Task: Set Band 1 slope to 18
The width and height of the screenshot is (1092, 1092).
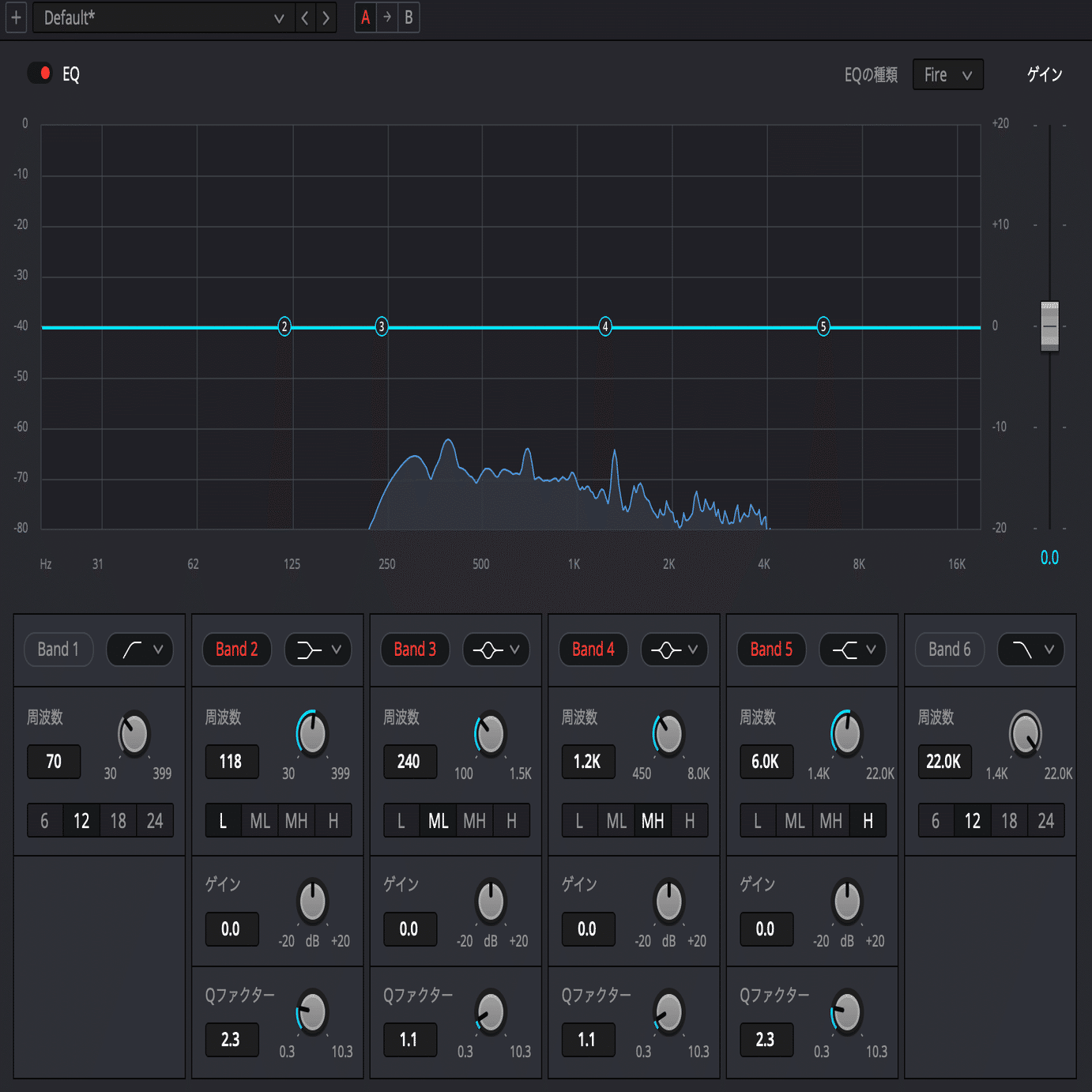Action: 119,821
